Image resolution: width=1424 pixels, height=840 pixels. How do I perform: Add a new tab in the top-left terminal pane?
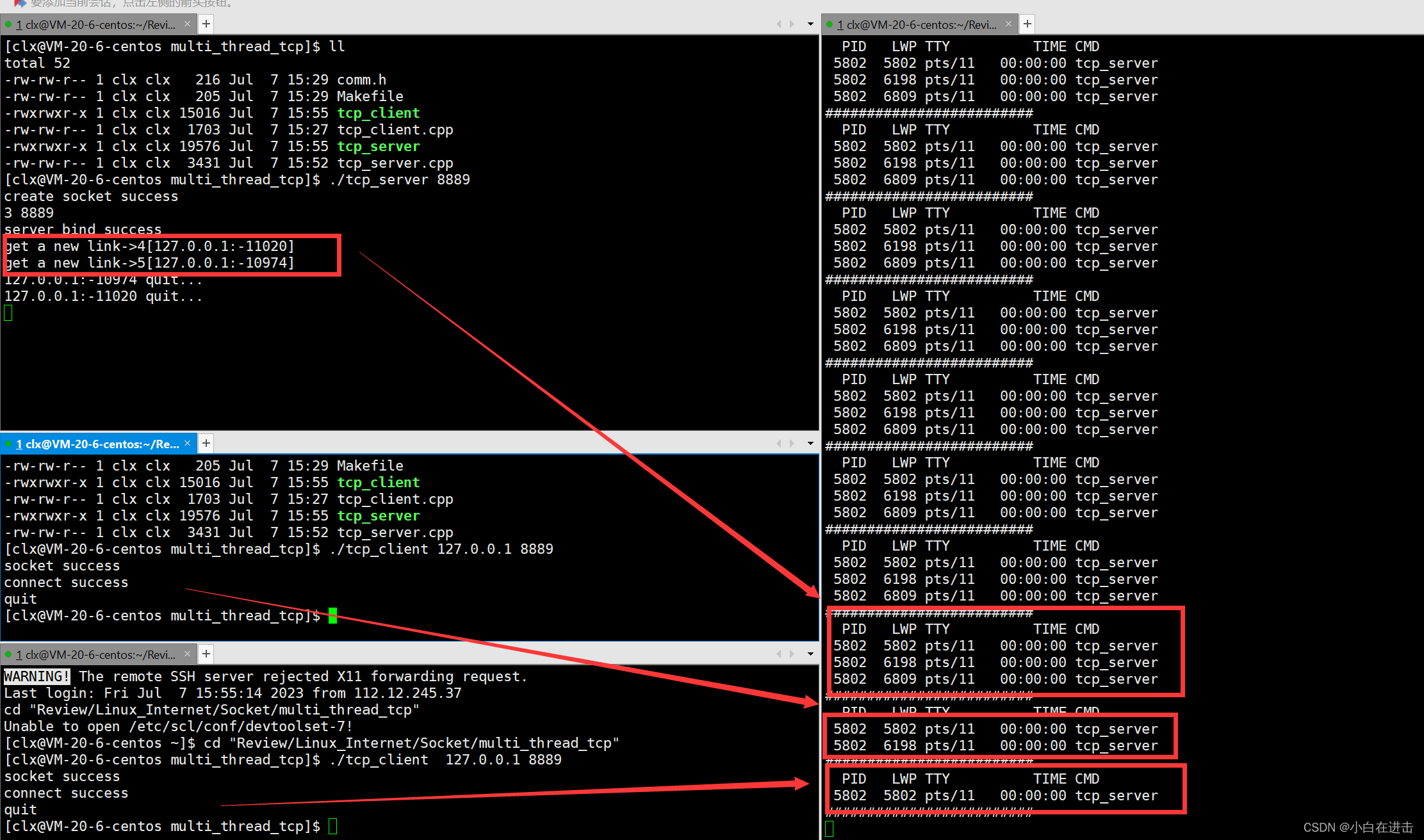pyautogui.click(x=206, y=24)
